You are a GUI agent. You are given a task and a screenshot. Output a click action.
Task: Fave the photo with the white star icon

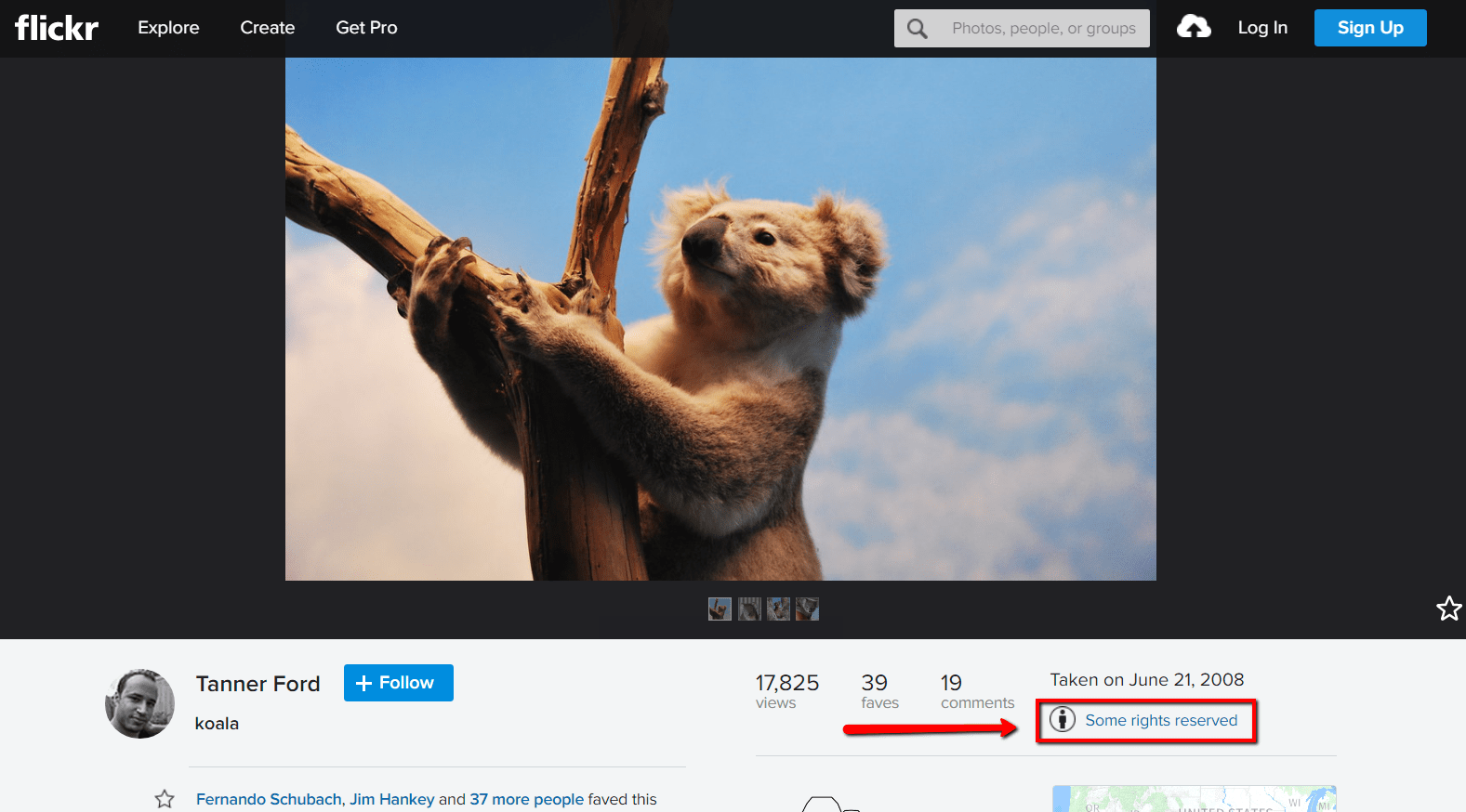(x=1448, y=609)
